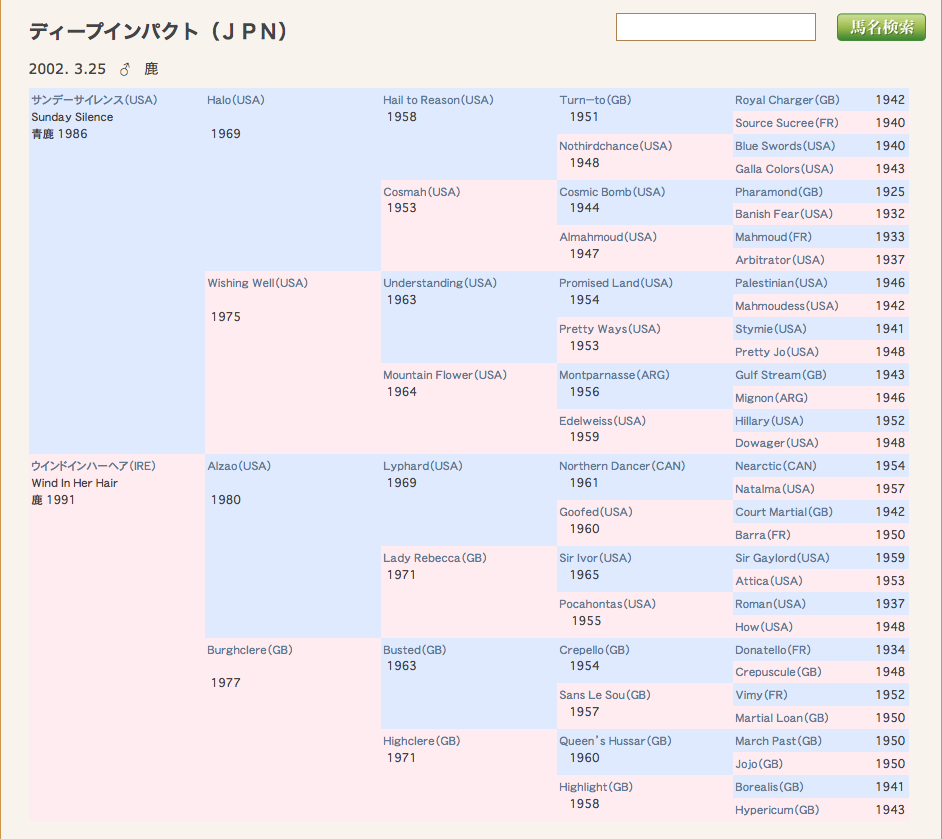Image resolution: width=942 pixels, height=839 pixels.
Task: Select Lyphard(USA) link
Action: pyautogui.click(x=422, y=466)
